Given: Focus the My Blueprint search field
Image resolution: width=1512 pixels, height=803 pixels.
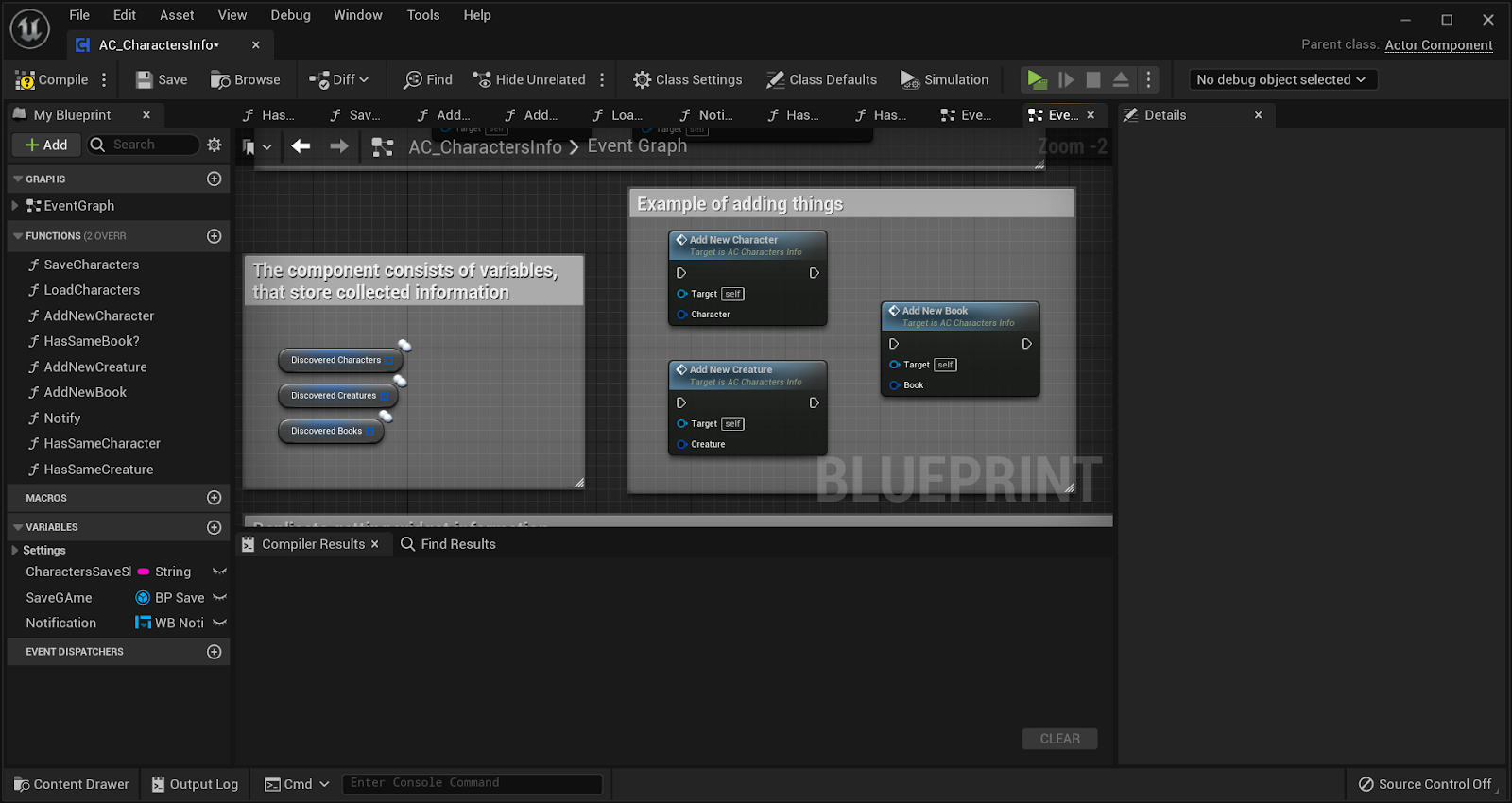Looking at the screenshot, I should point(144,145).
